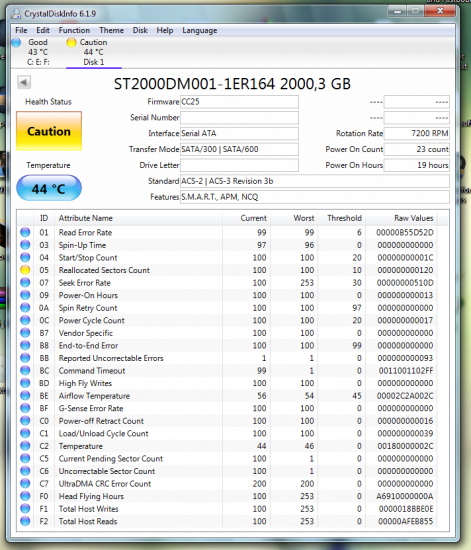This screenshot has width=471, height=550.
Task: Click the status orb for End-to-End Error
Action: [x=25, y=346]
